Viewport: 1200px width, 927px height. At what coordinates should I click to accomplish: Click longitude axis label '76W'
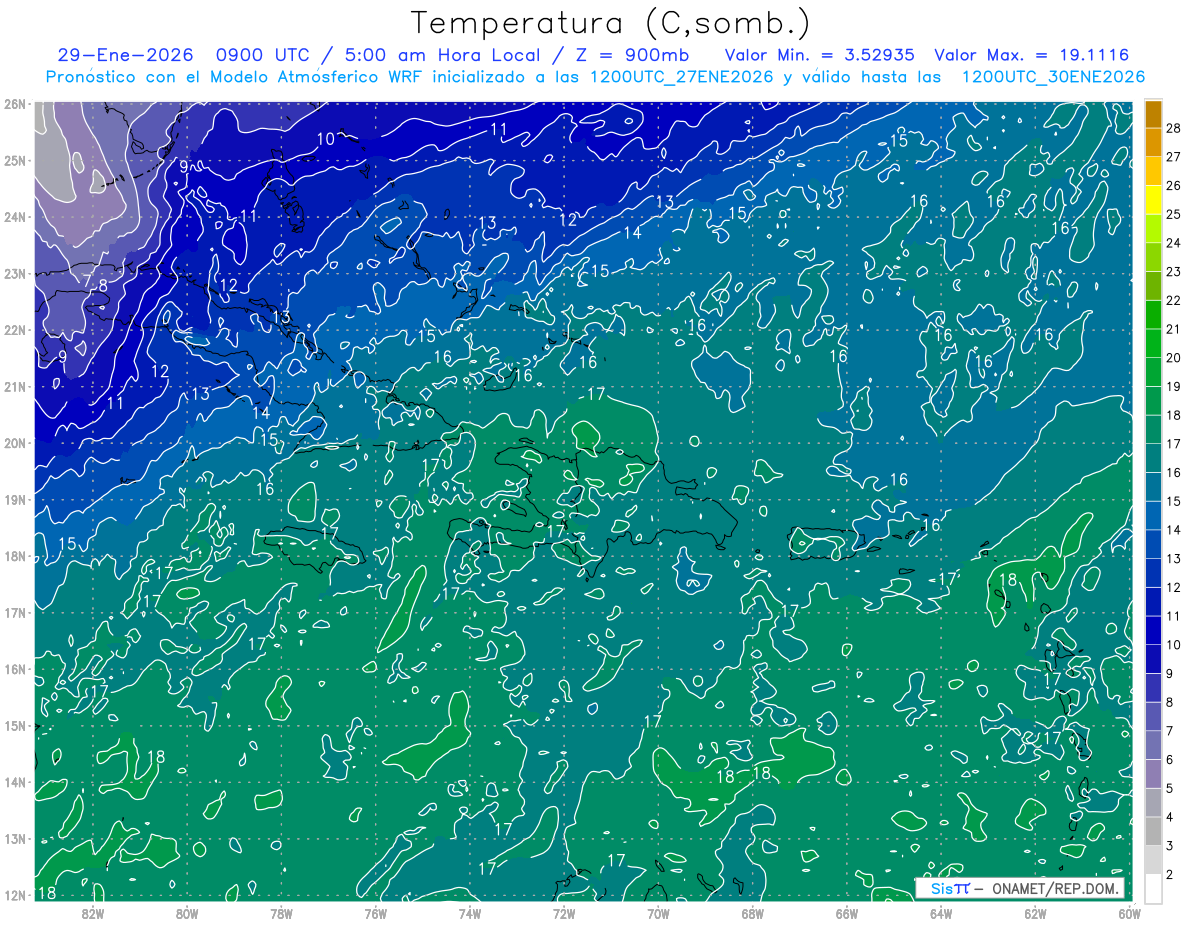pyautogui.click(x=375, y=912)
